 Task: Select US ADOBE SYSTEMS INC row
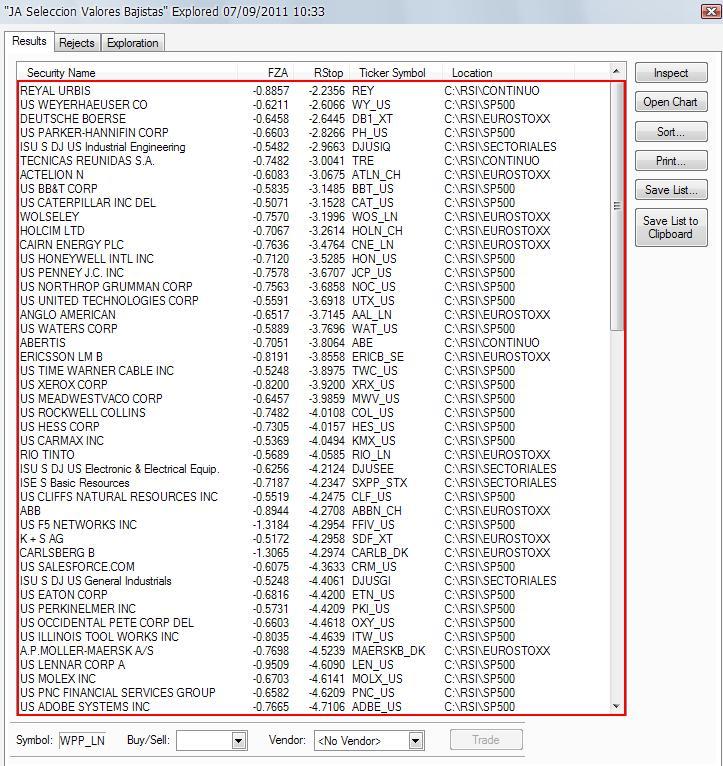coord(314,707)
